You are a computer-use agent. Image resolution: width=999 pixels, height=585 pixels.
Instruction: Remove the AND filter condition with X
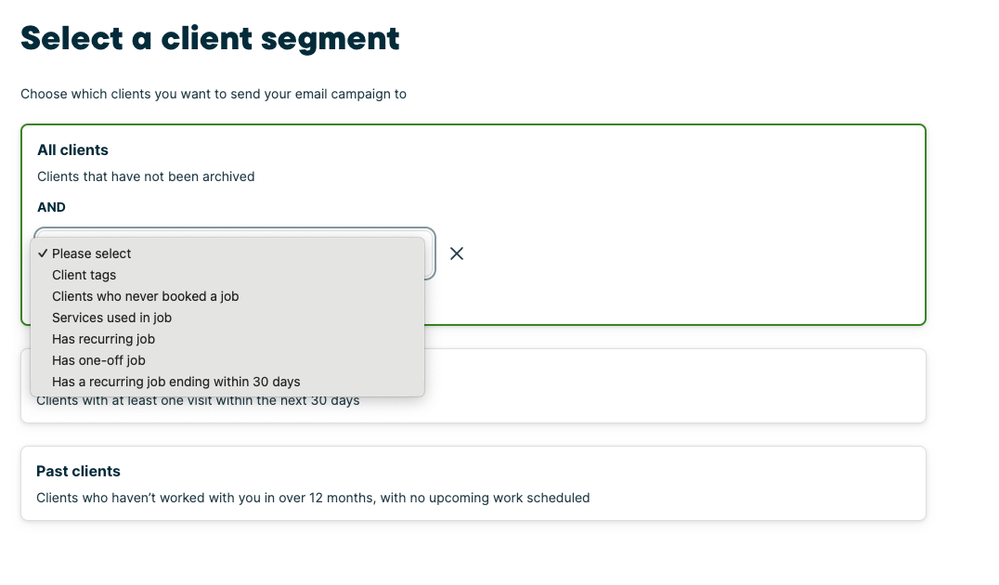457,254
